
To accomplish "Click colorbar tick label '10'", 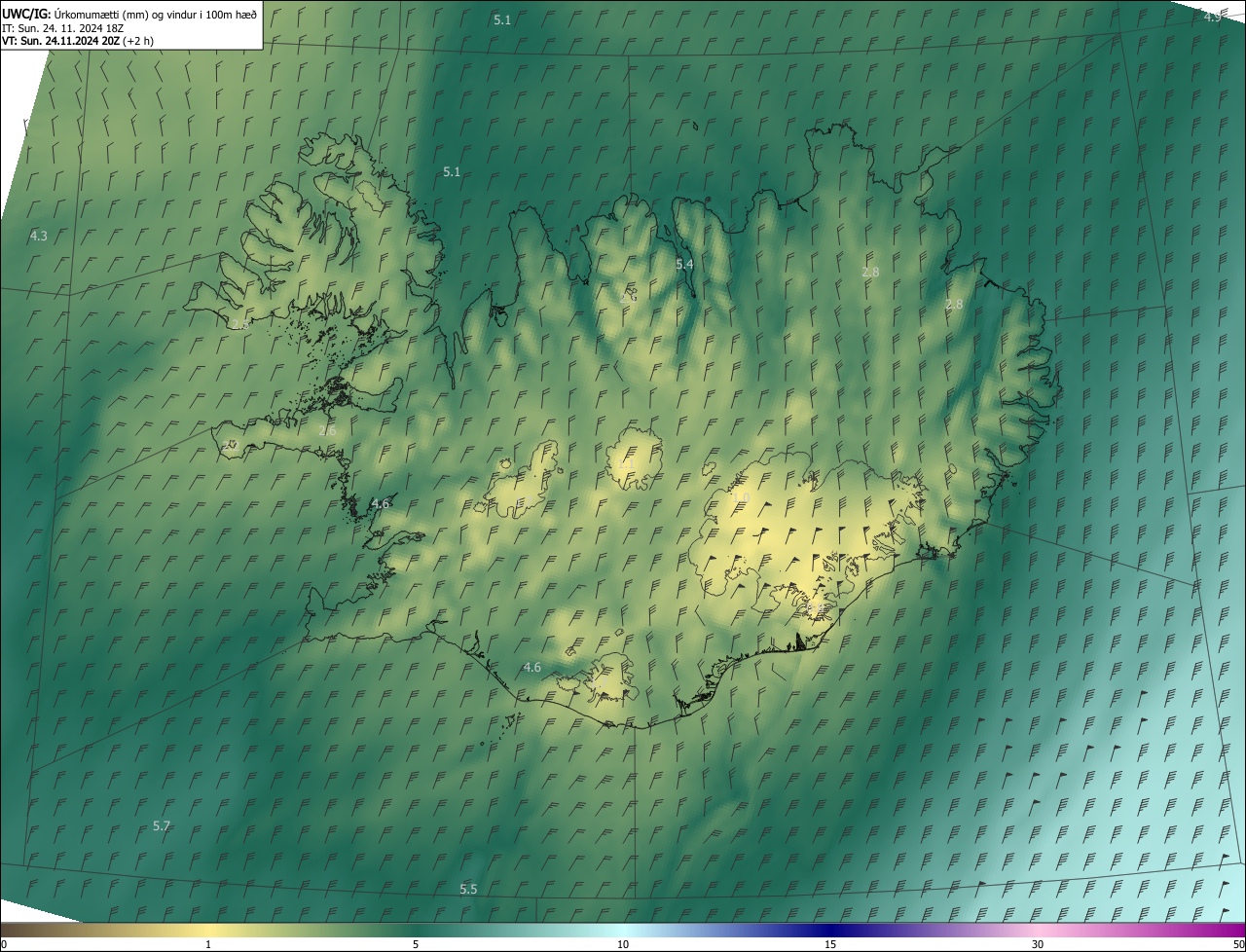I will tap(623, 944).
